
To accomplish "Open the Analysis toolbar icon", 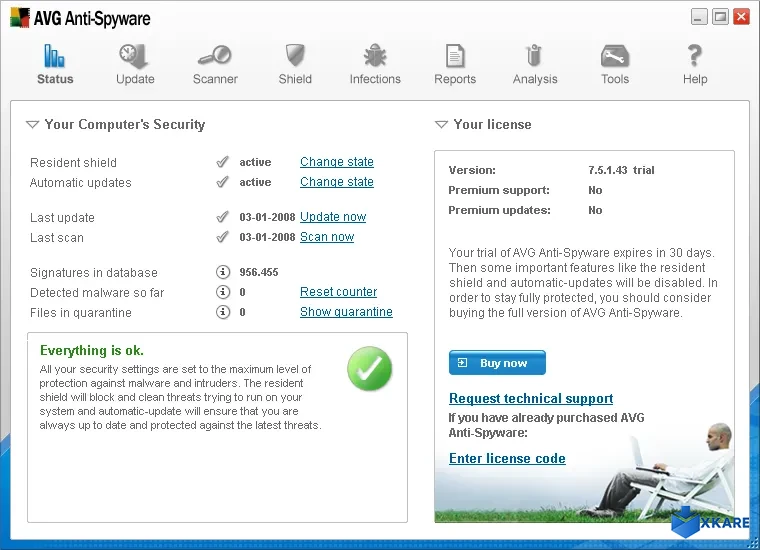I will click(534, 56).
